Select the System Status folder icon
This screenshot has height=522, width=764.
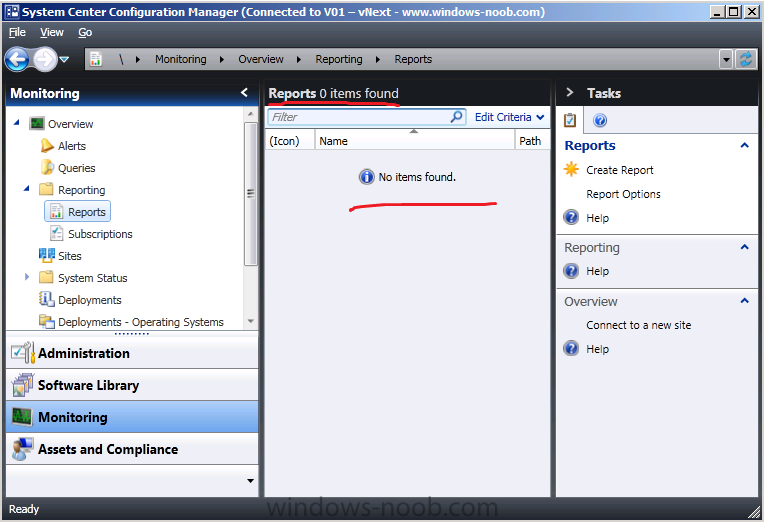tap(46, 277)
